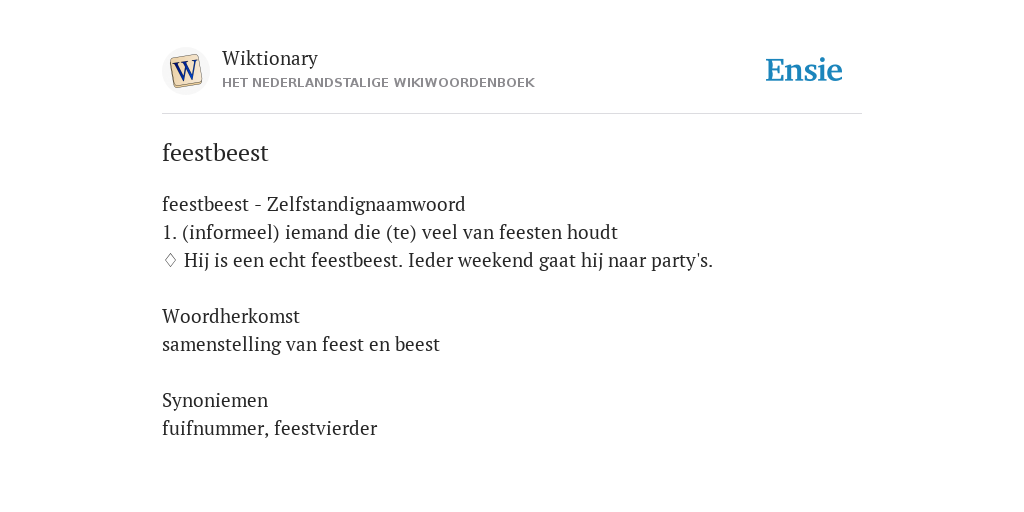
Task: Click the Wiktionary W logo icon
Action: pyautogui.click(x=185, y=71)
